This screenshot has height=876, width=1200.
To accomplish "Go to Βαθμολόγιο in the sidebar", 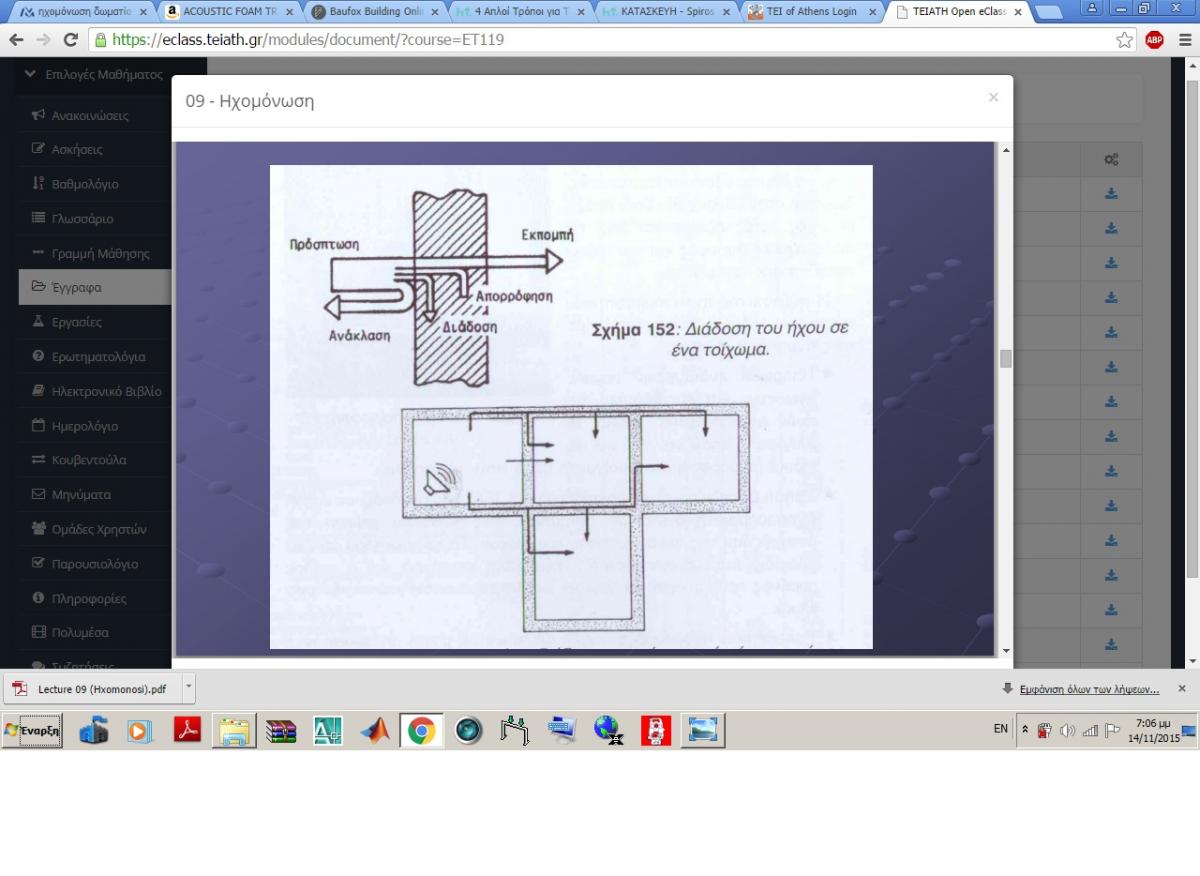I will click(x=84, y=184).
